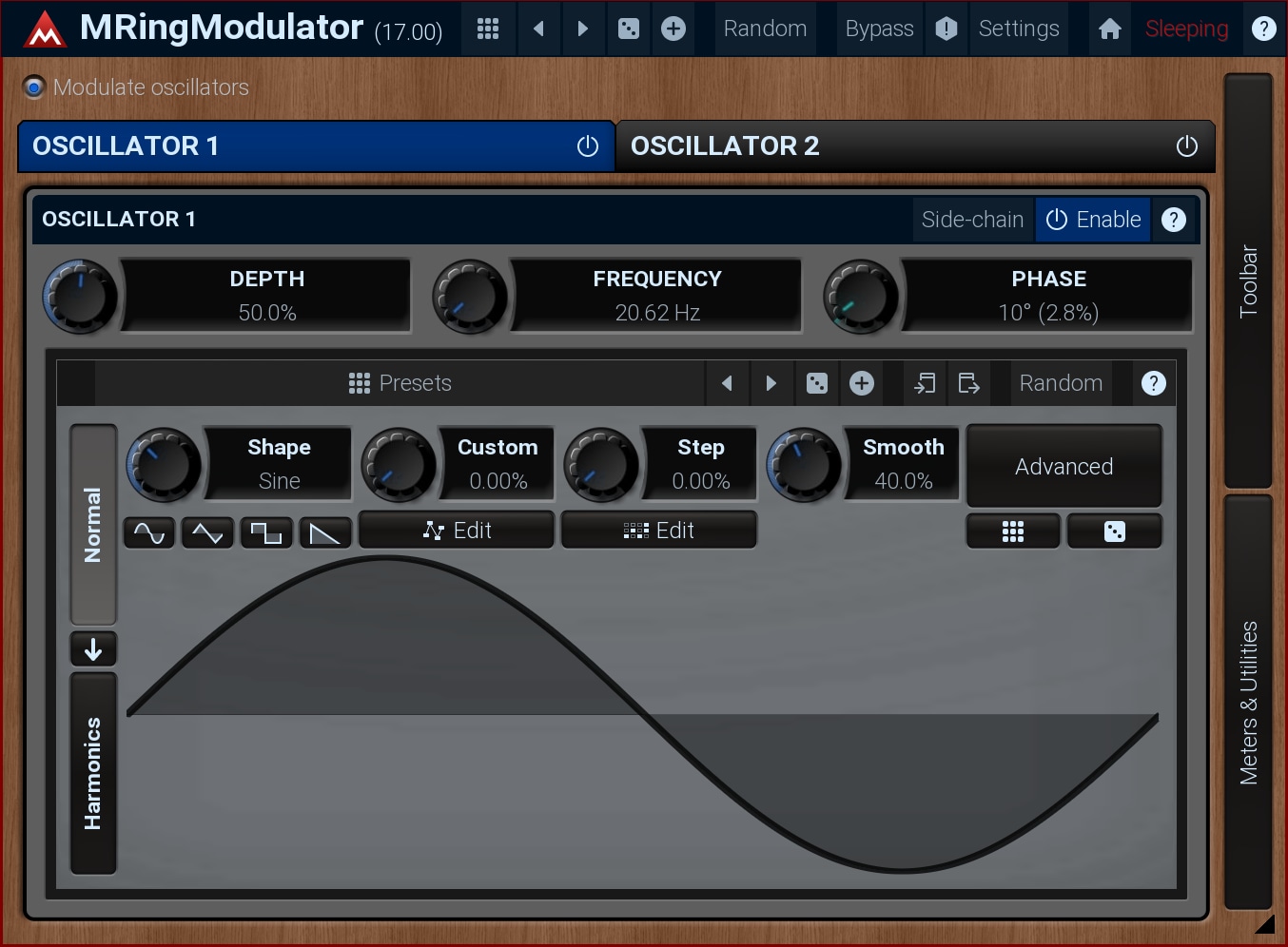Expand the Toolbar side panel
Viewport: 1288px width, 947px height.
click(1248, 280)
